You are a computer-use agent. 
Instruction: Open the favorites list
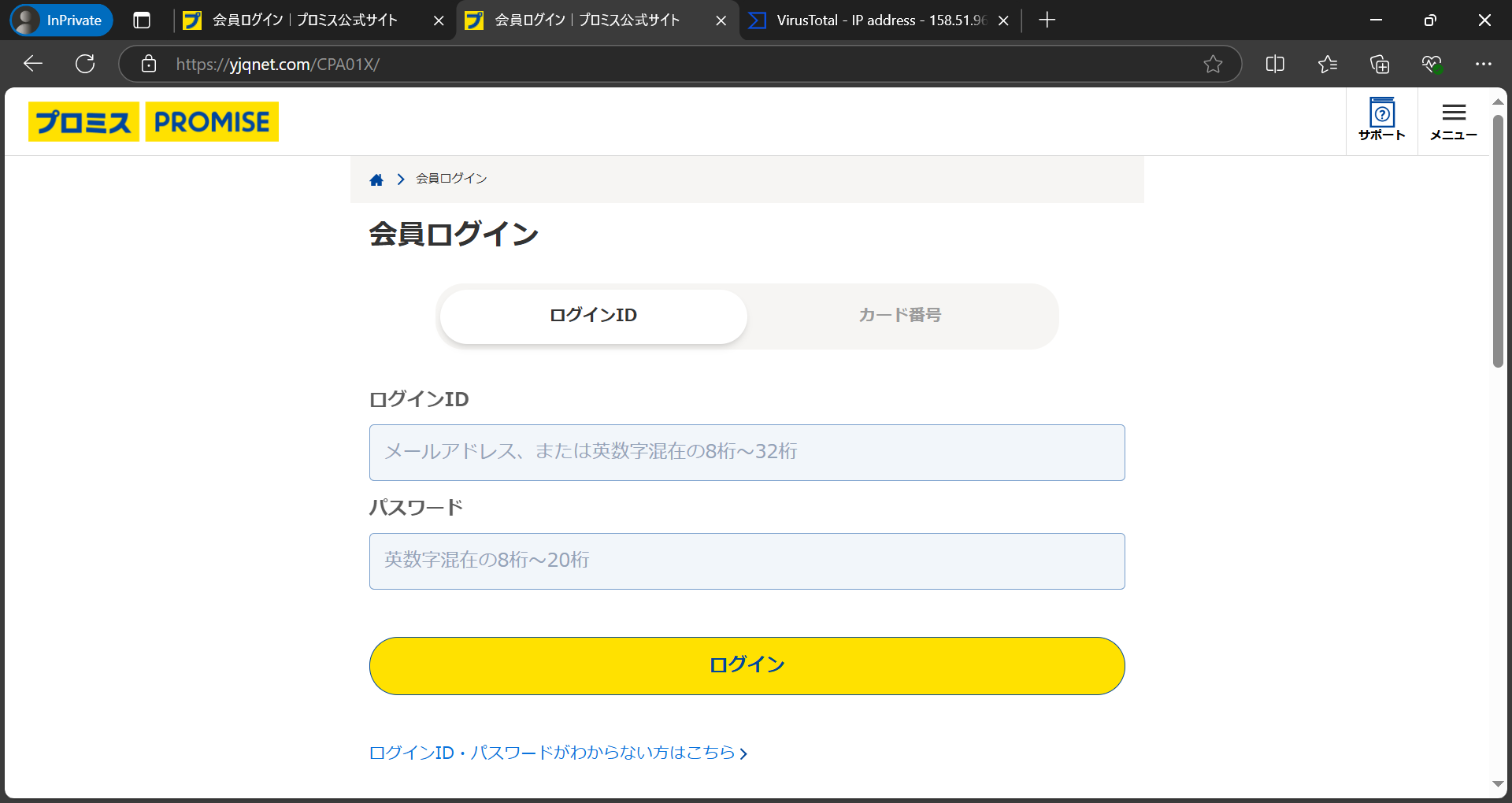1328,64
